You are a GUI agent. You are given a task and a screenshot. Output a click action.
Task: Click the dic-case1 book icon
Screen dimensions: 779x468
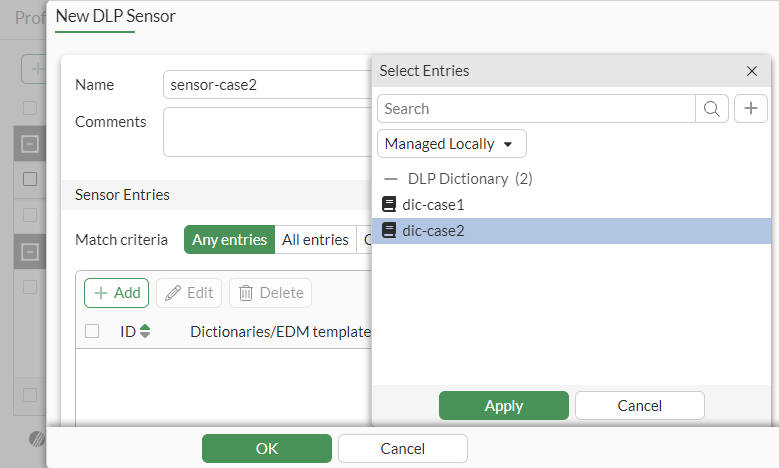390,204
